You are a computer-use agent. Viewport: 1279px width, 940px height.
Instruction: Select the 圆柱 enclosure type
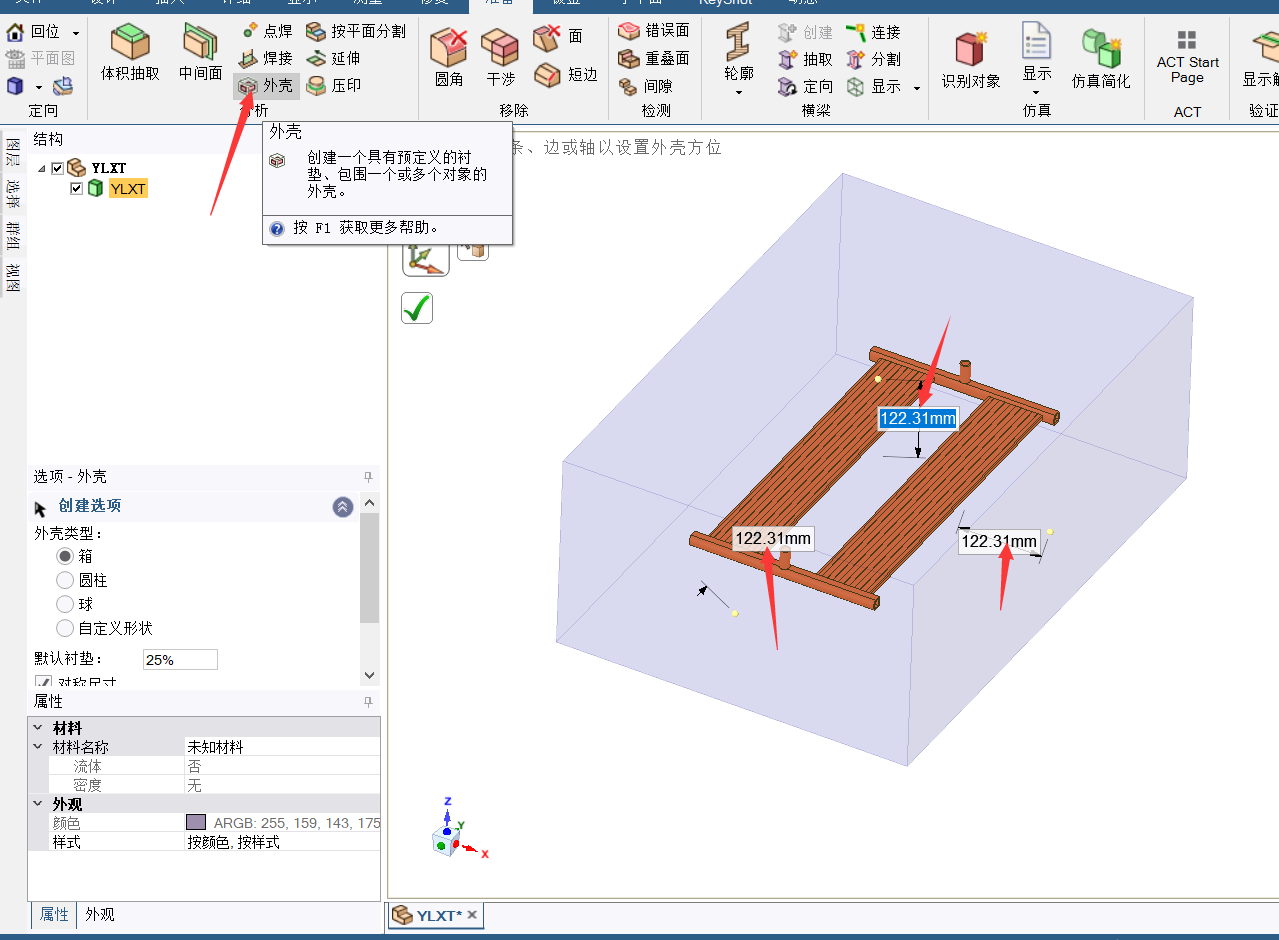point(65,580)
